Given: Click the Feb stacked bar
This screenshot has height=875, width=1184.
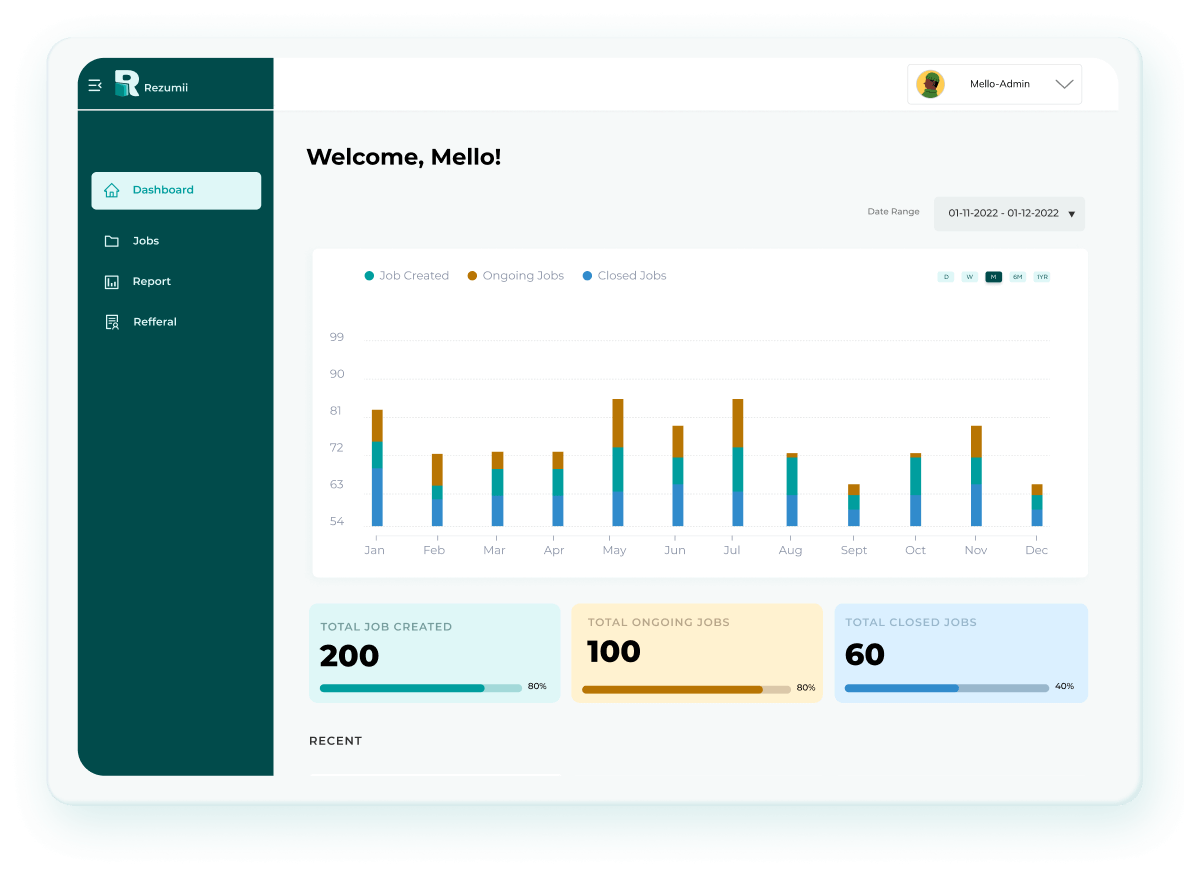Looking at the screenshot, I should pyautogui.click(x=437, y=490).
